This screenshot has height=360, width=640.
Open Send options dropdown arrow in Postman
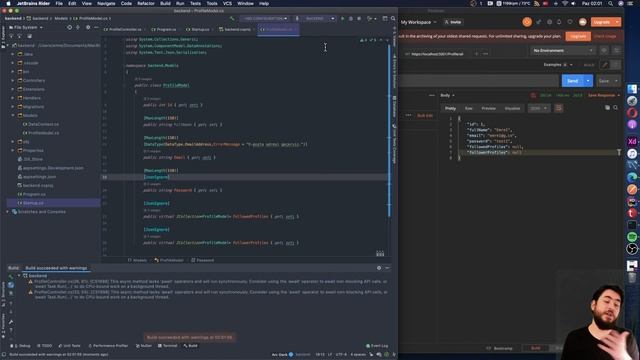[x=588, y=81]
